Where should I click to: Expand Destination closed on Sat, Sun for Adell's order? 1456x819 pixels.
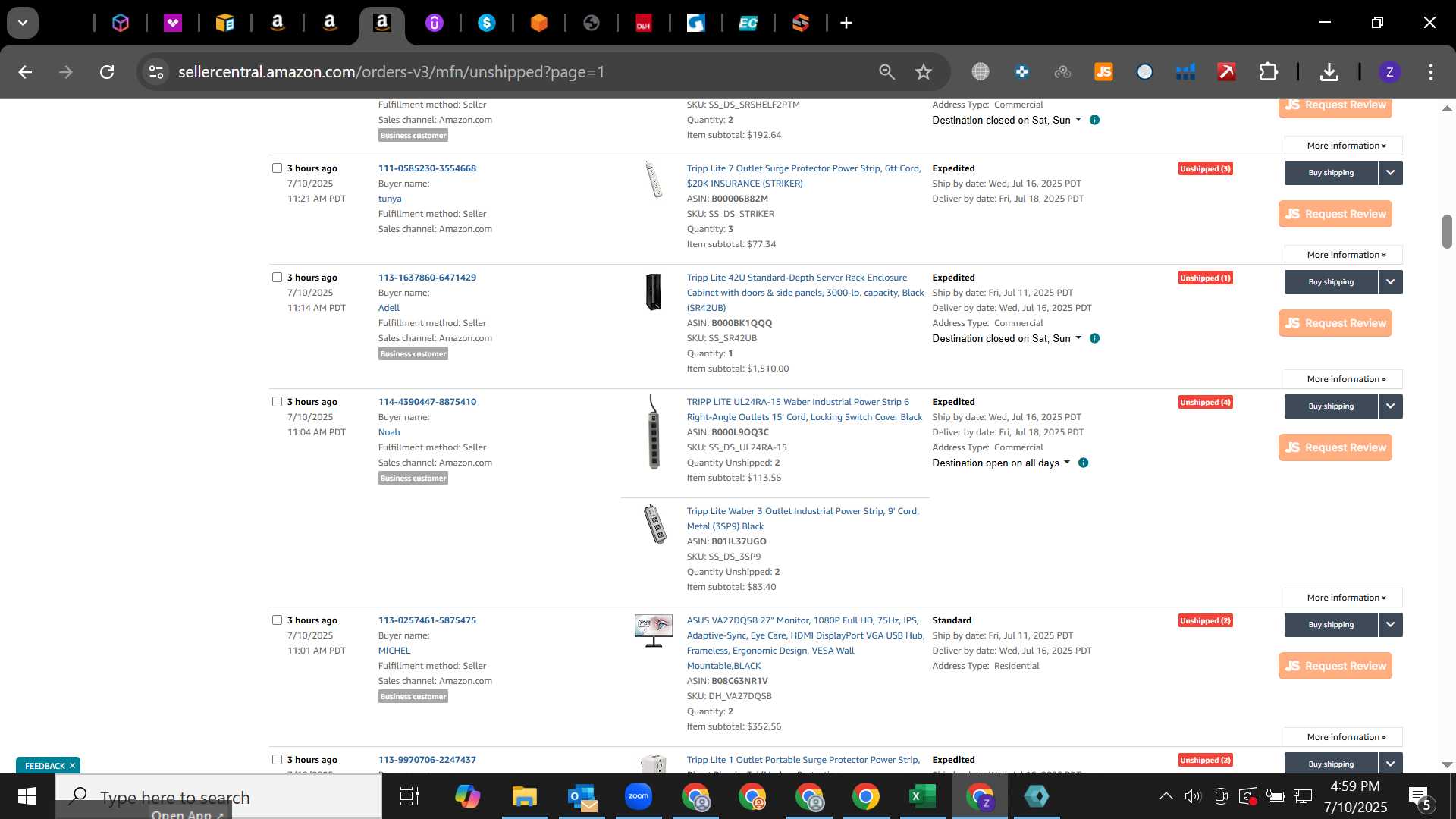(1007, 338)
